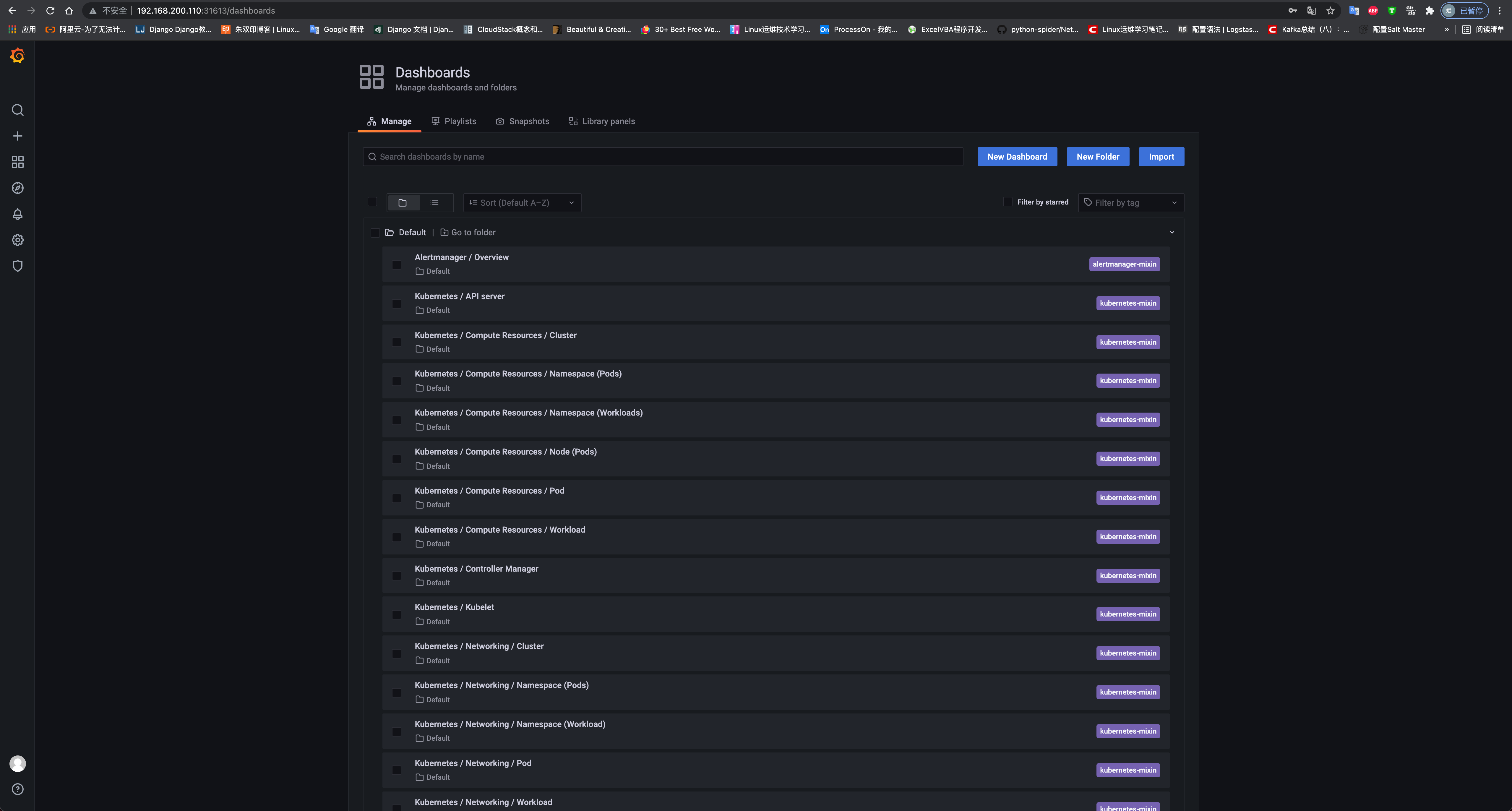Open the Sort (Default A–Z) dropdown

(522, 202)
